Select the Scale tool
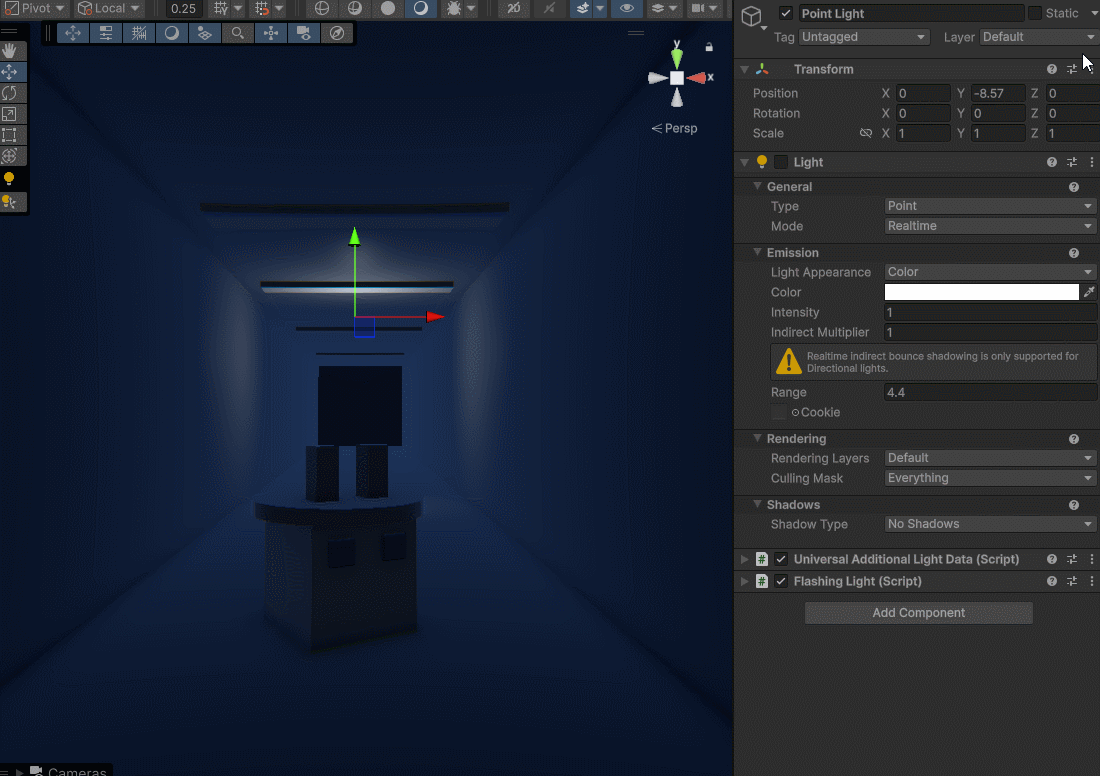This screenshot has height=776, width=1100. pos(10,114)
